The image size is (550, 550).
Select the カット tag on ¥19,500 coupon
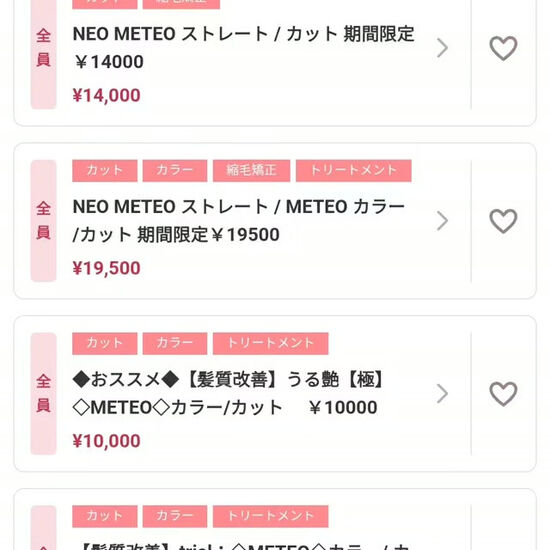105,170
